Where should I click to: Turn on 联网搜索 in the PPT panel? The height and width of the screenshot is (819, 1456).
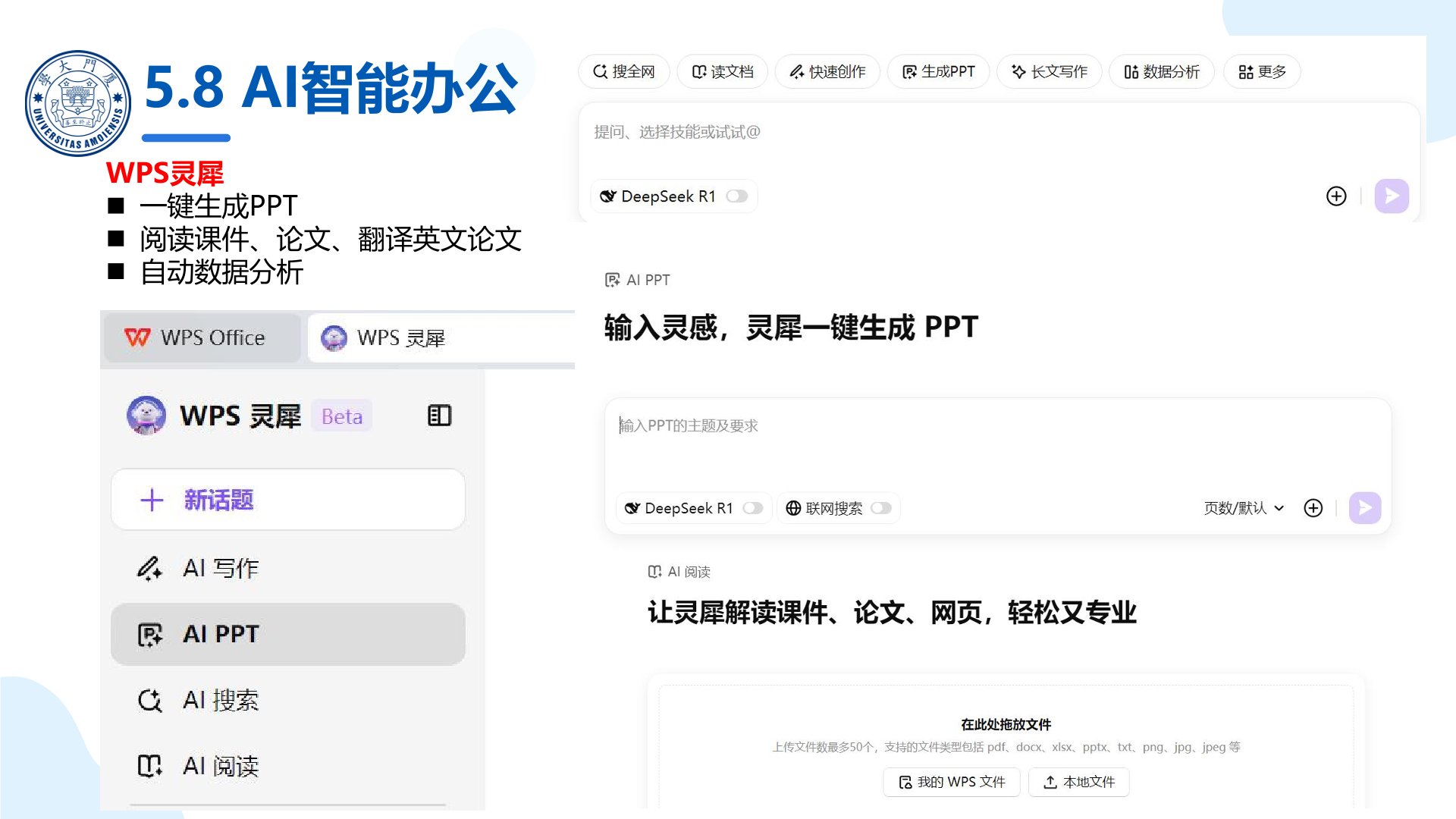882,508
